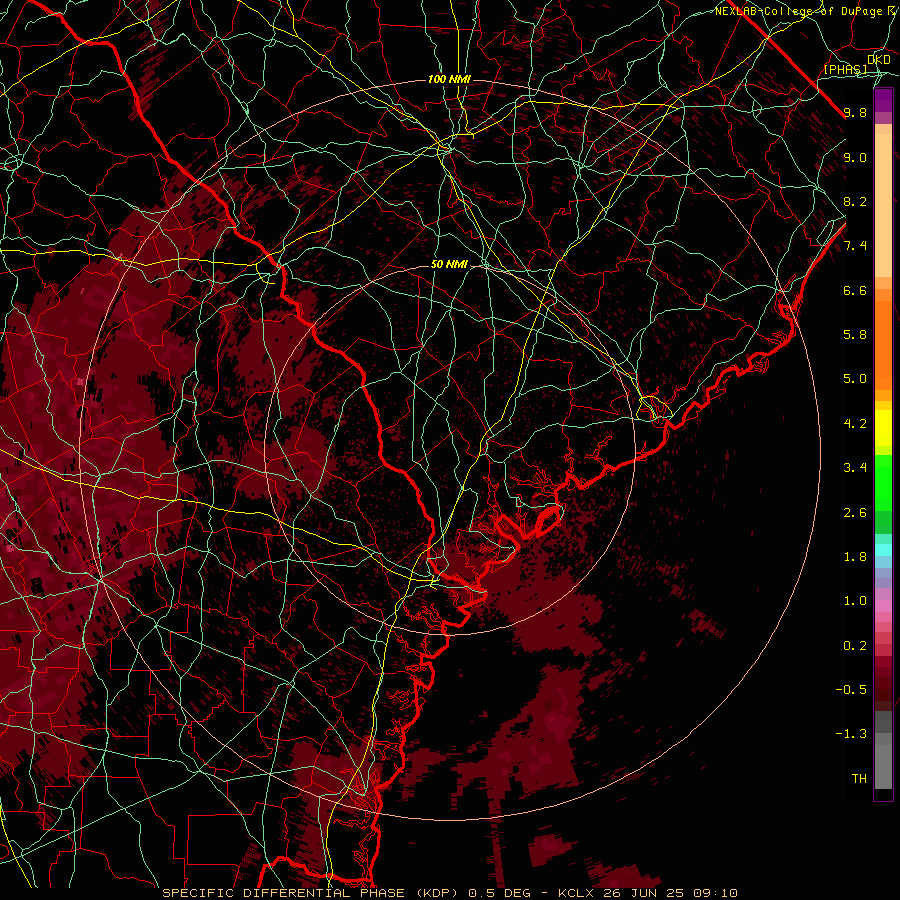Click the pink band on the color scale

pos(883,605)
